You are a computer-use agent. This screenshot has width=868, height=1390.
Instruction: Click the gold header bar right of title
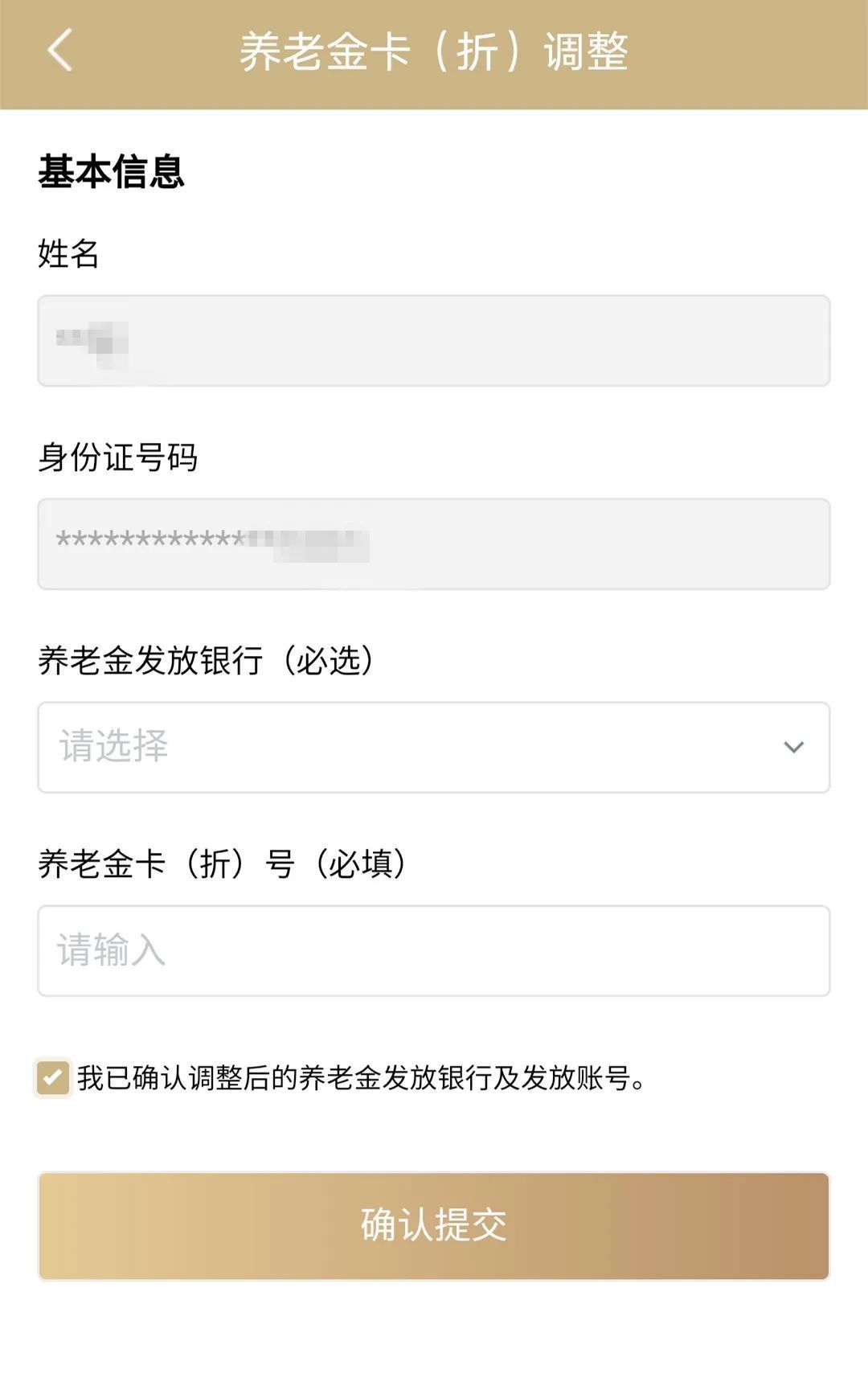click(747, 52)
